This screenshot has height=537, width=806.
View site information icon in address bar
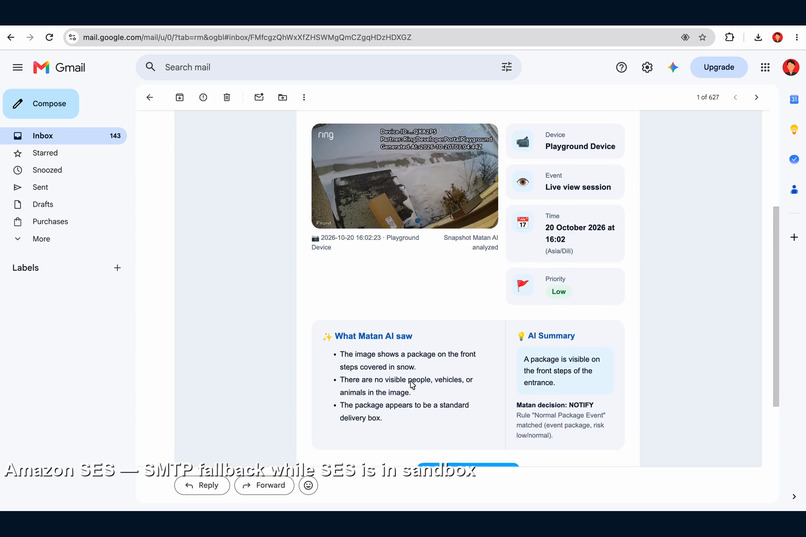[x=72, y=37]
